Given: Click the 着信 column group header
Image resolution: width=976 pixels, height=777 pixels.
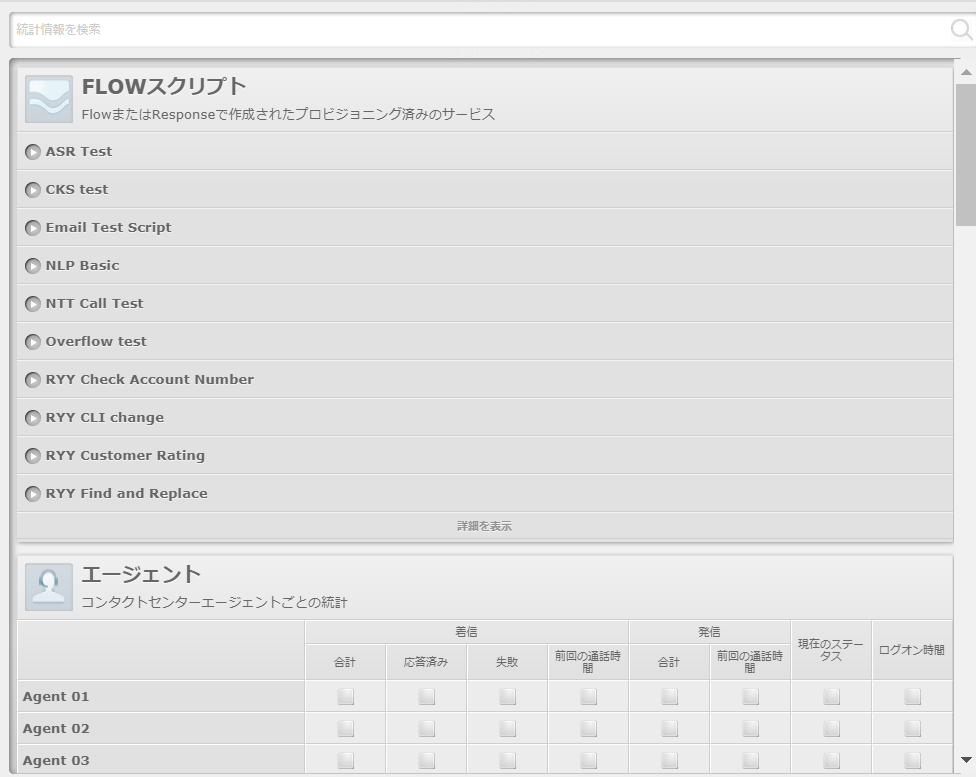Looking at the screenshot, I should pyautogui.click(x=466, y=632).
